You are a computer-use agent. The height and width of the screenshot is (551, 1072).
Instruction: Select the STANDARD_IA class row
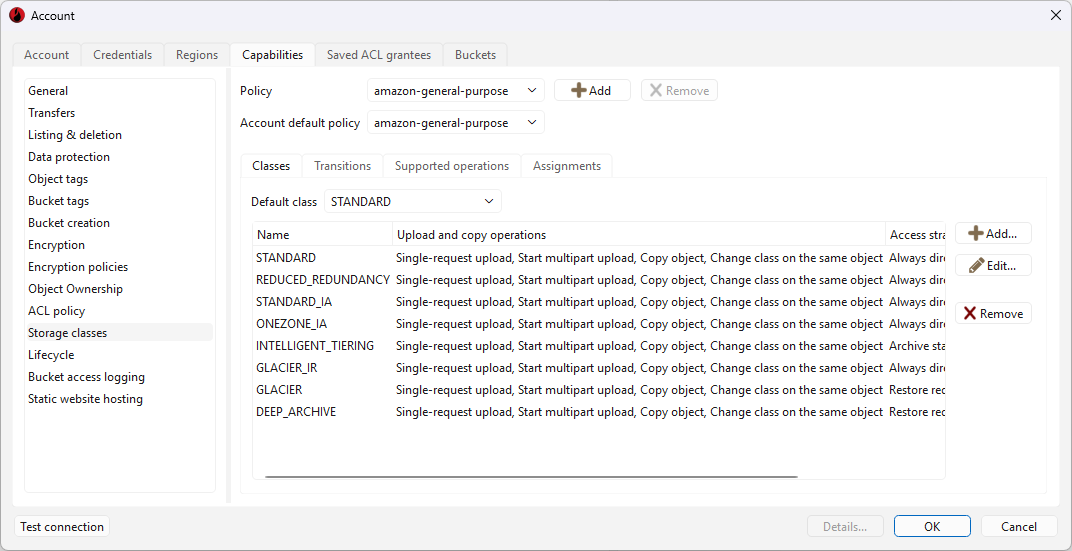pos(599,301)
